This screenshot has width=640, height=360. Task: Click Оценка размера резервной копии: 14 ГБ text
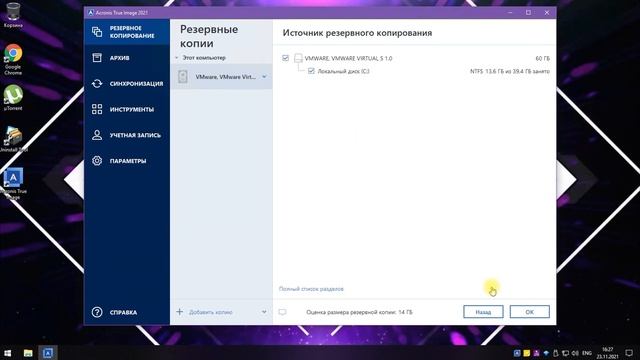[x=359, y=312]
